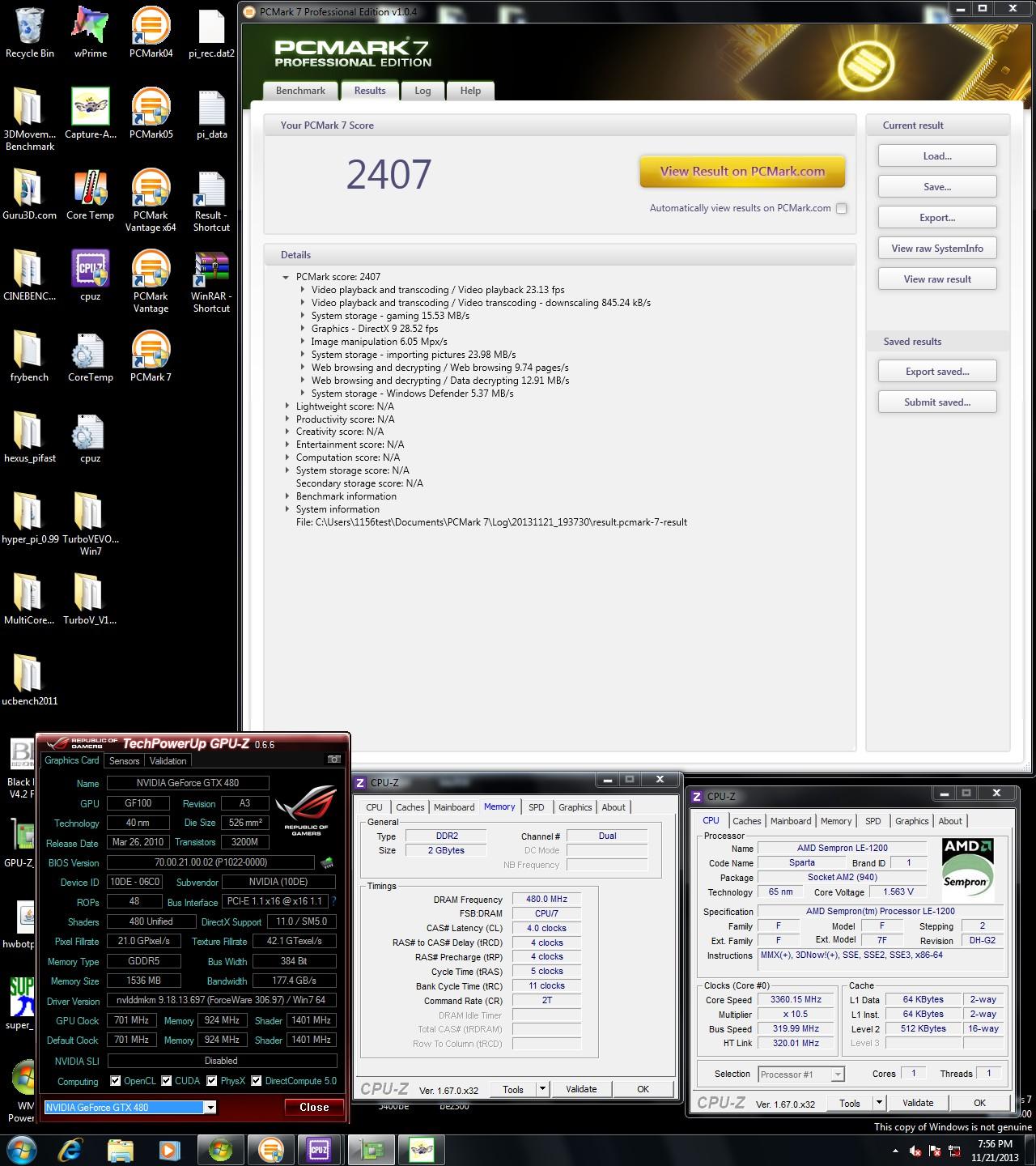Click the Submit saved... button
This screenshot has height=1166, width=1036.
click(x=937, y=402)
